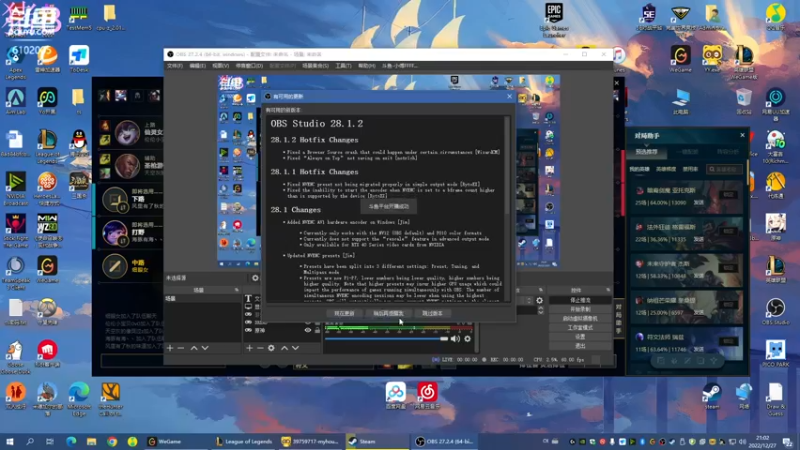Switch to 阵容分析 tab in 对局助手

pyautogui.click(x=728, y=152)
